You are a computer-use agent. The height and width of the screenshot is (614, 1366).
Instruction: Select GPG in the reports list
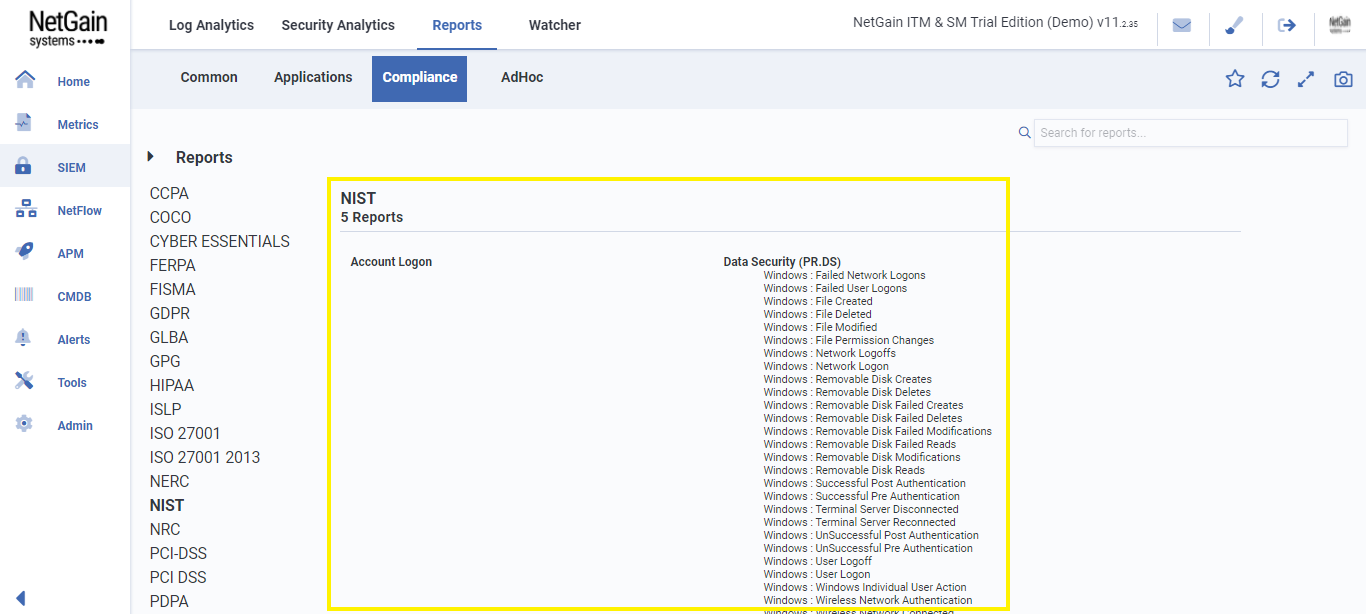(165, 361)
